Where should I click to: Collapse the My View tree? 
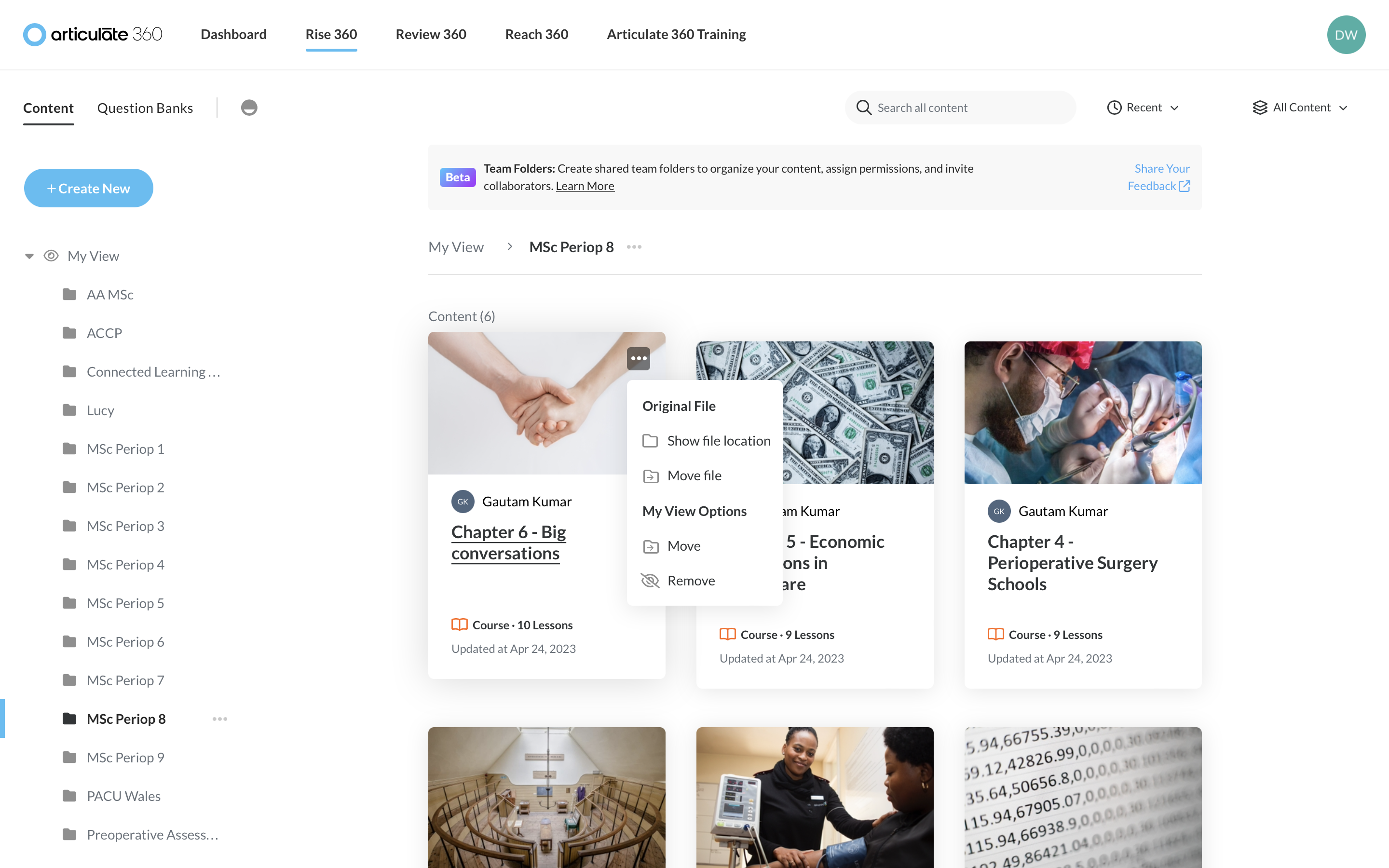29,256
